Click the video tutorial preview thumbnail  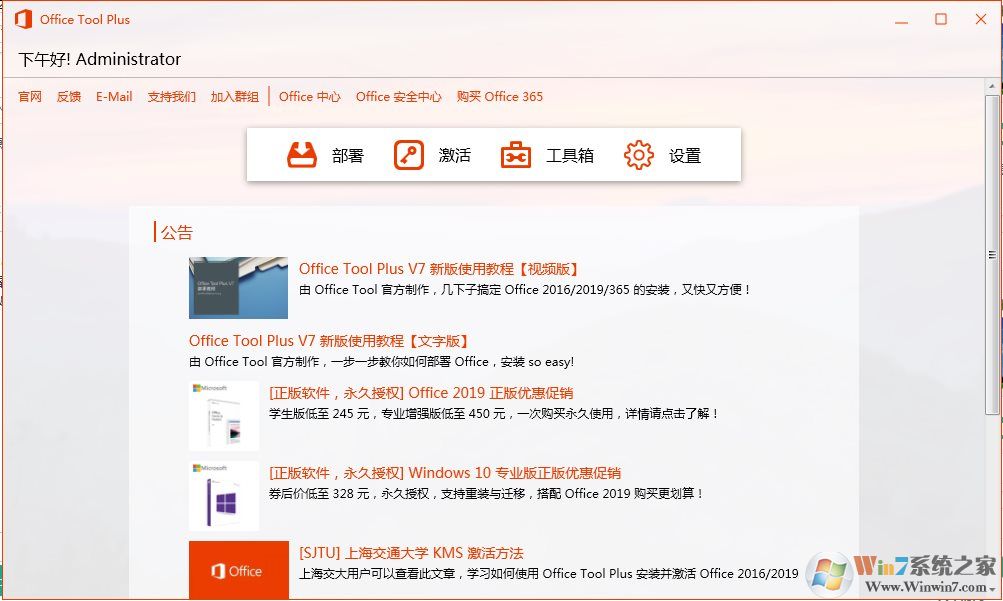(x=238, y=288)
